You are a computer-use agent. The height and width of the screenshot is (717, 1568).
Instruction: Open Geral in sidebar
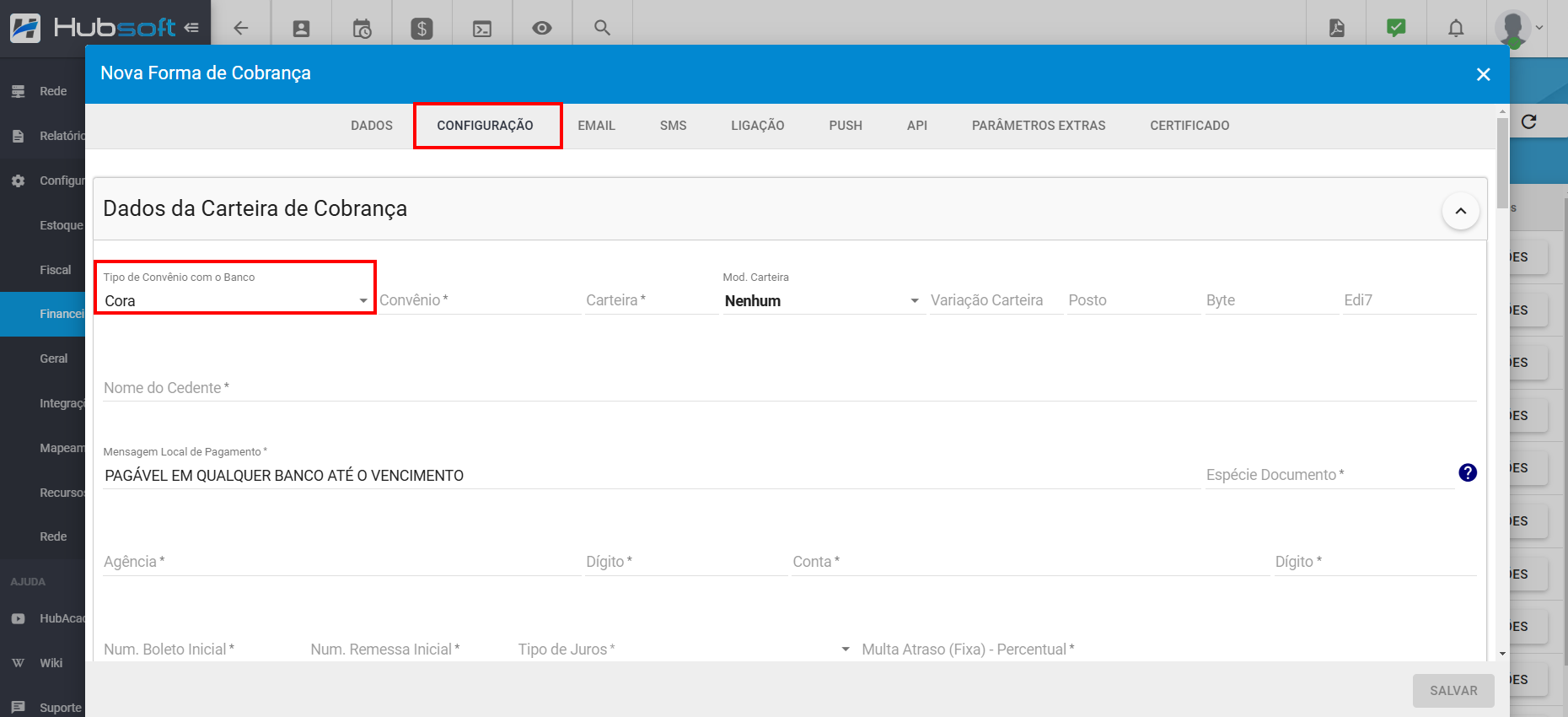click(42, 358)
